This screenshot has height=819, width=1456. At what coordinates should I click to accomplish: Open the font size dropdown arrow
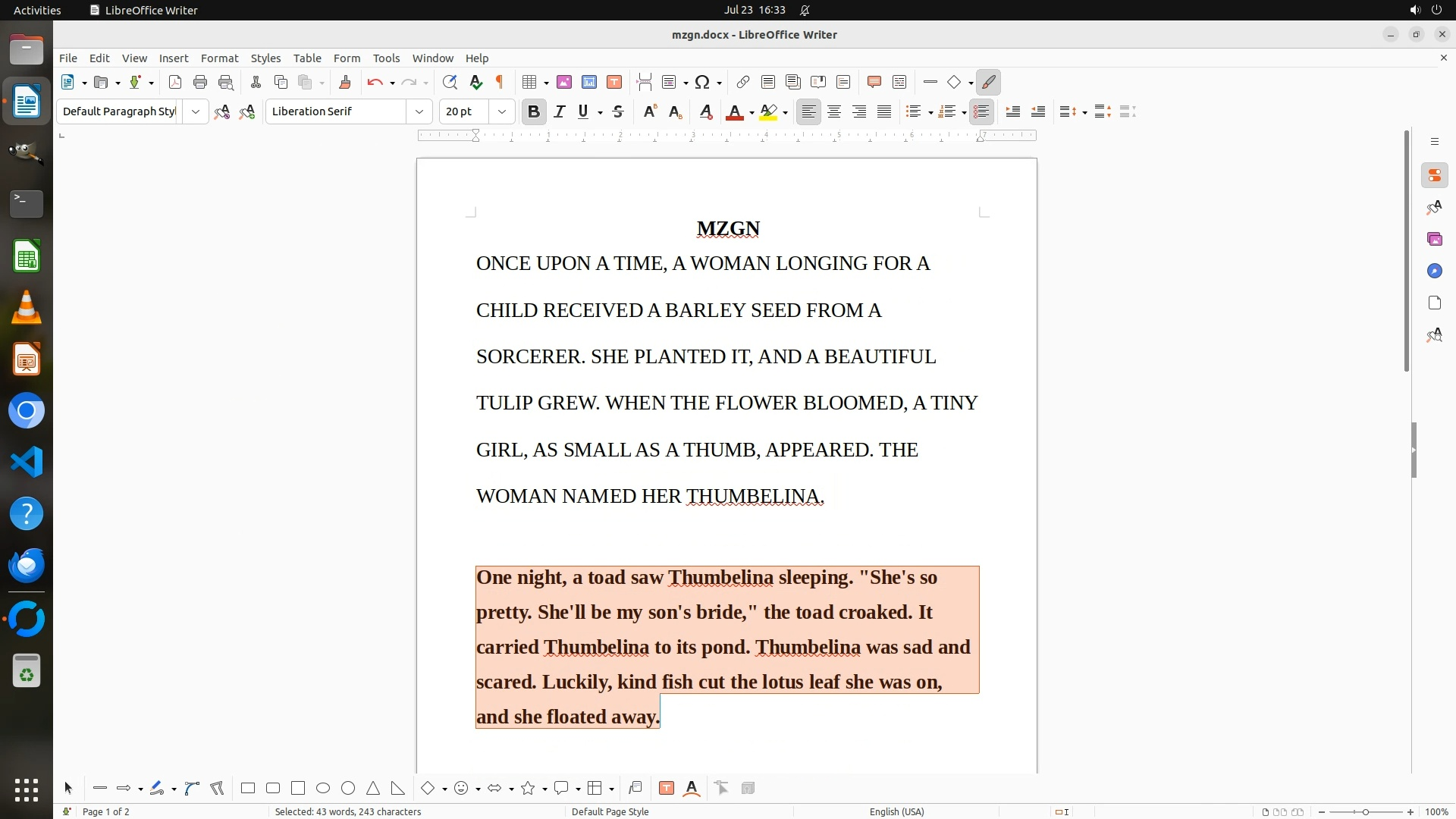[501, 112]
